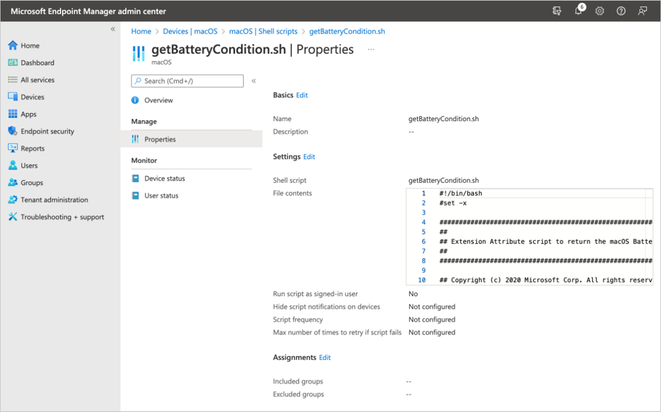The width and height of the screenshot is (661, 412).
Task: Click All services label in sidebar
Action: (x=38, y=80)
